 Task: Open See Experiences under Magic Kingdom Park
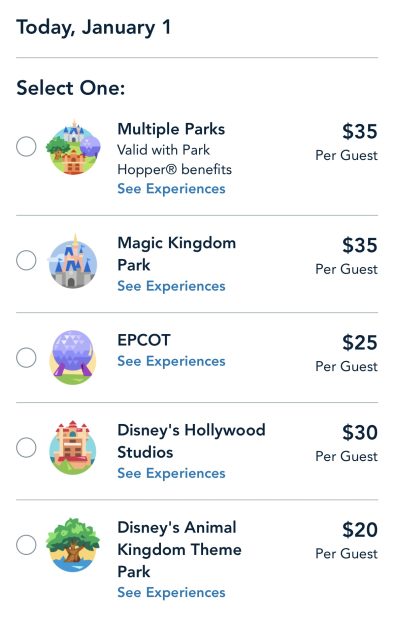click(171, 286)
